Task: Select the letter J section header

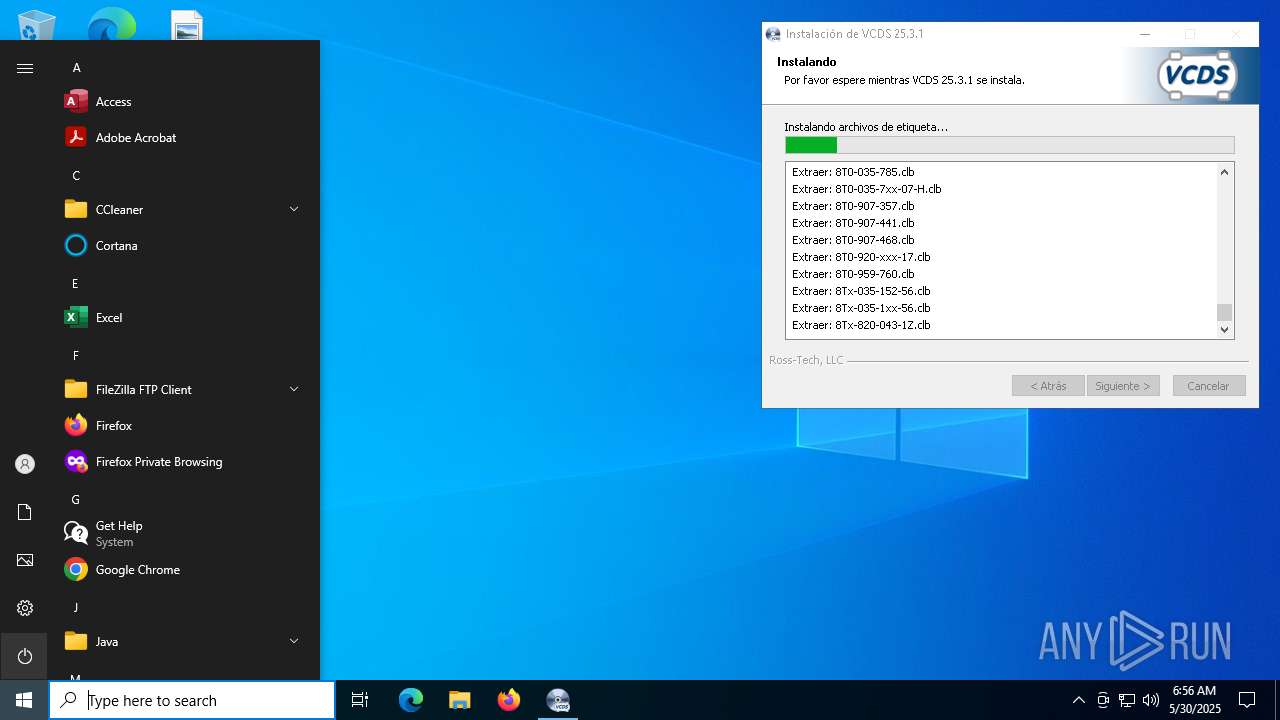Action: (x=75, y=608)
